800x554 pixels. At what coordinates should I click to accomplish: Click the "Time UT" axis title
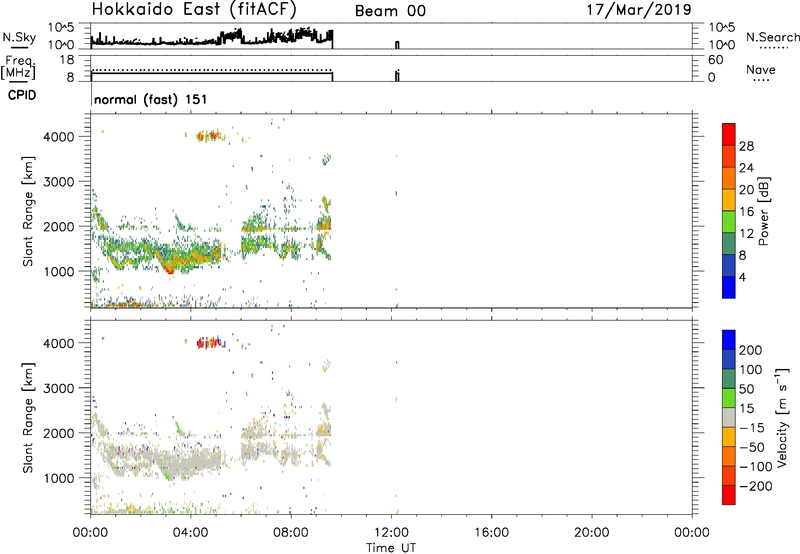[x=391, y=548]
